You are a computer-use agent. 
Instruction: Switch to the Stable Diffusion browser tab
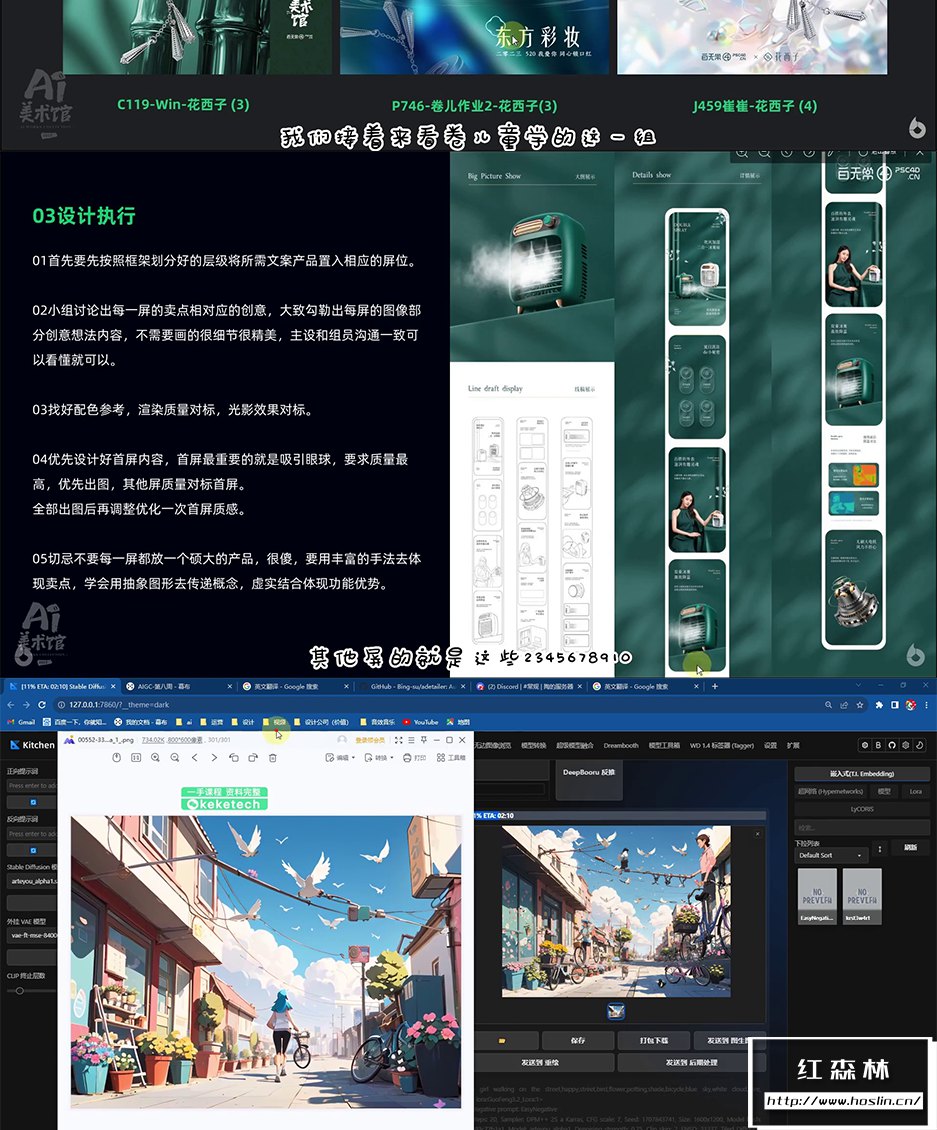(x=61, y=687)
